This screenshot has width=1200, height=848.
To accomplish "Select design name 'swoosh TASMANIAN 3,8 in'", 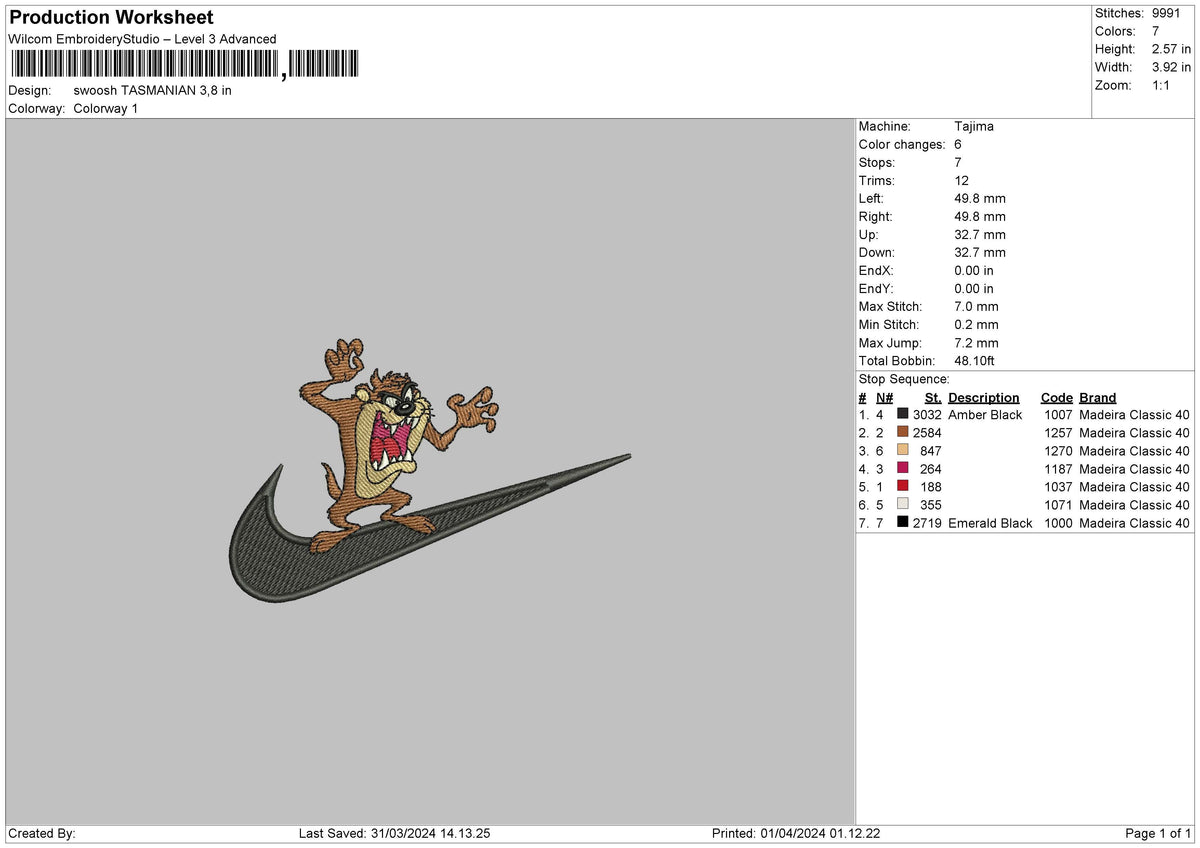I will [x=152, y=91].
